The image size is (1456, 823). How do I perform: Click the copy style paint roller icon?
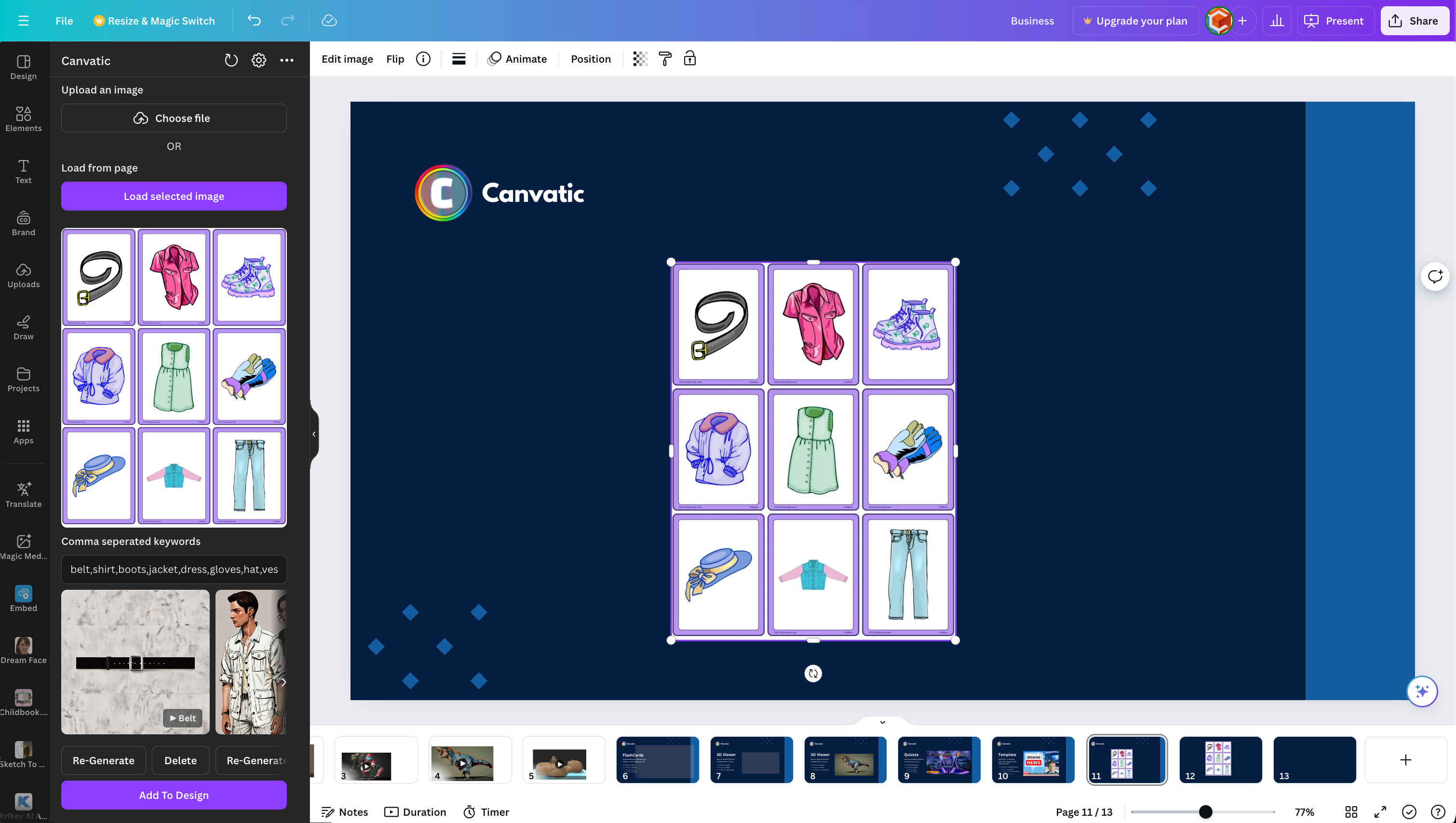click(665, 59)
